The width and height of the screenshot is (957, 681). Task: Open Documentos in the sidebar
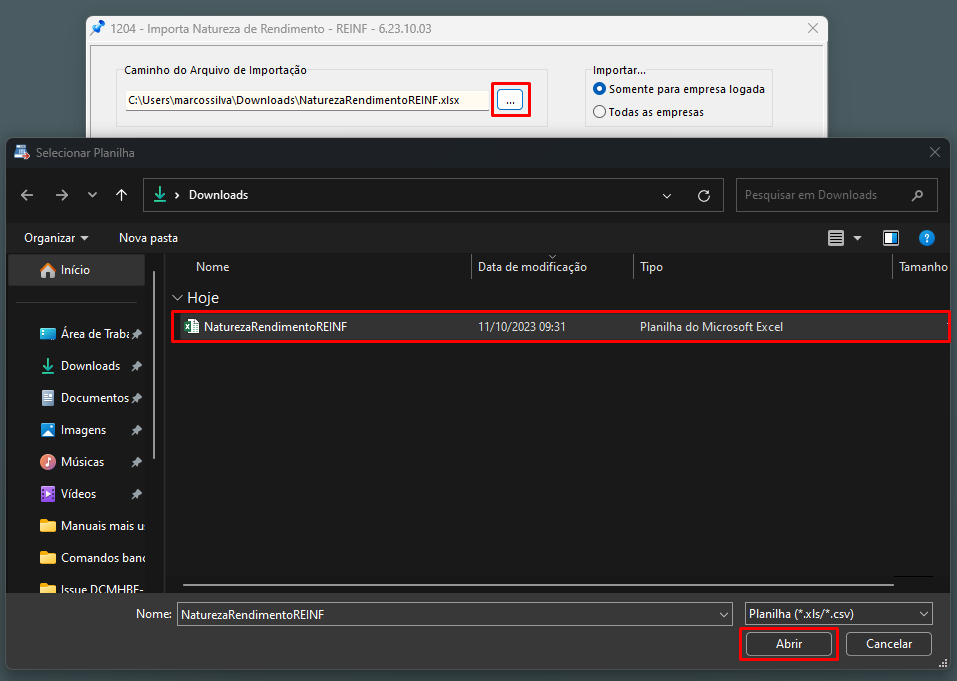(x=90, y=398)
